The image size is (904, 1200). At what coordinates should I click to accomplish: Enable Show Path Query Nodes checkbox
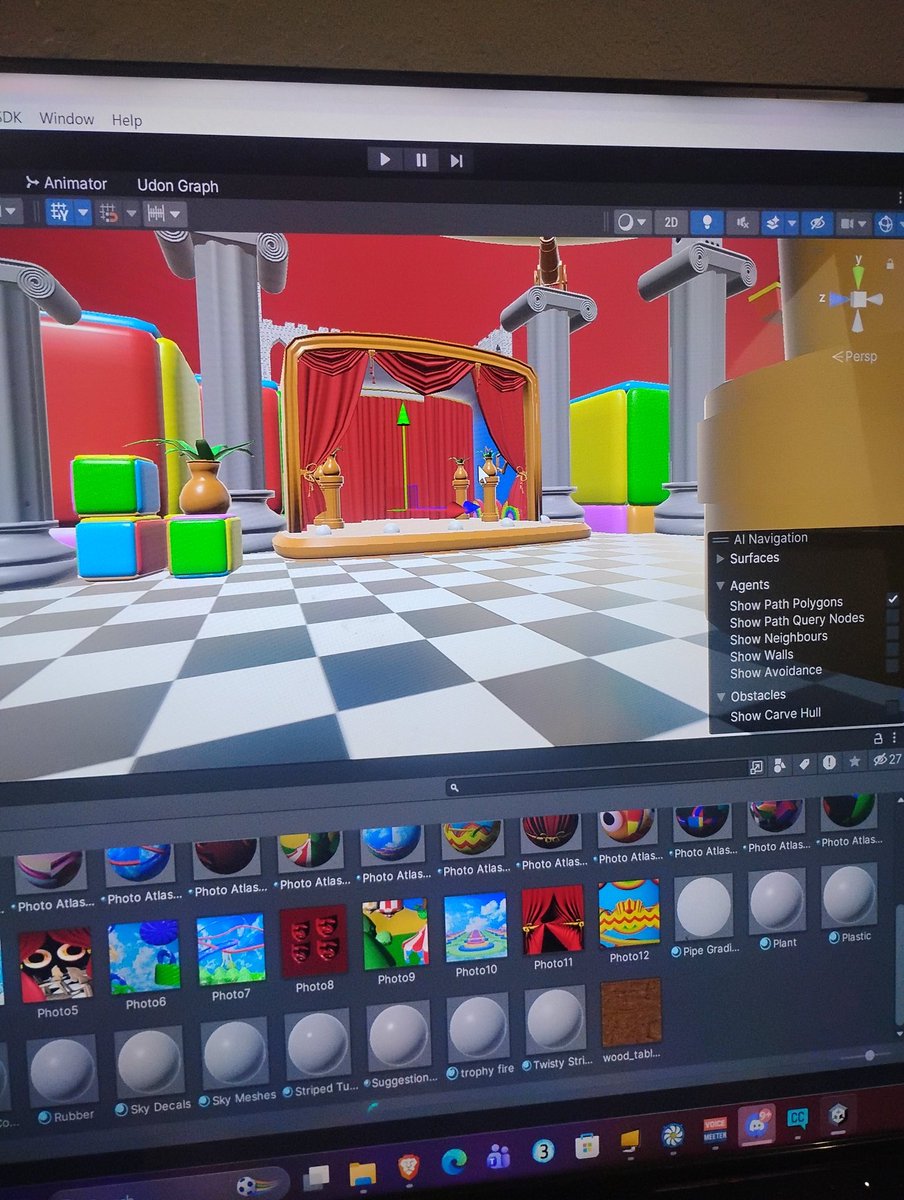pyautogui.click(x=893, y=617)
